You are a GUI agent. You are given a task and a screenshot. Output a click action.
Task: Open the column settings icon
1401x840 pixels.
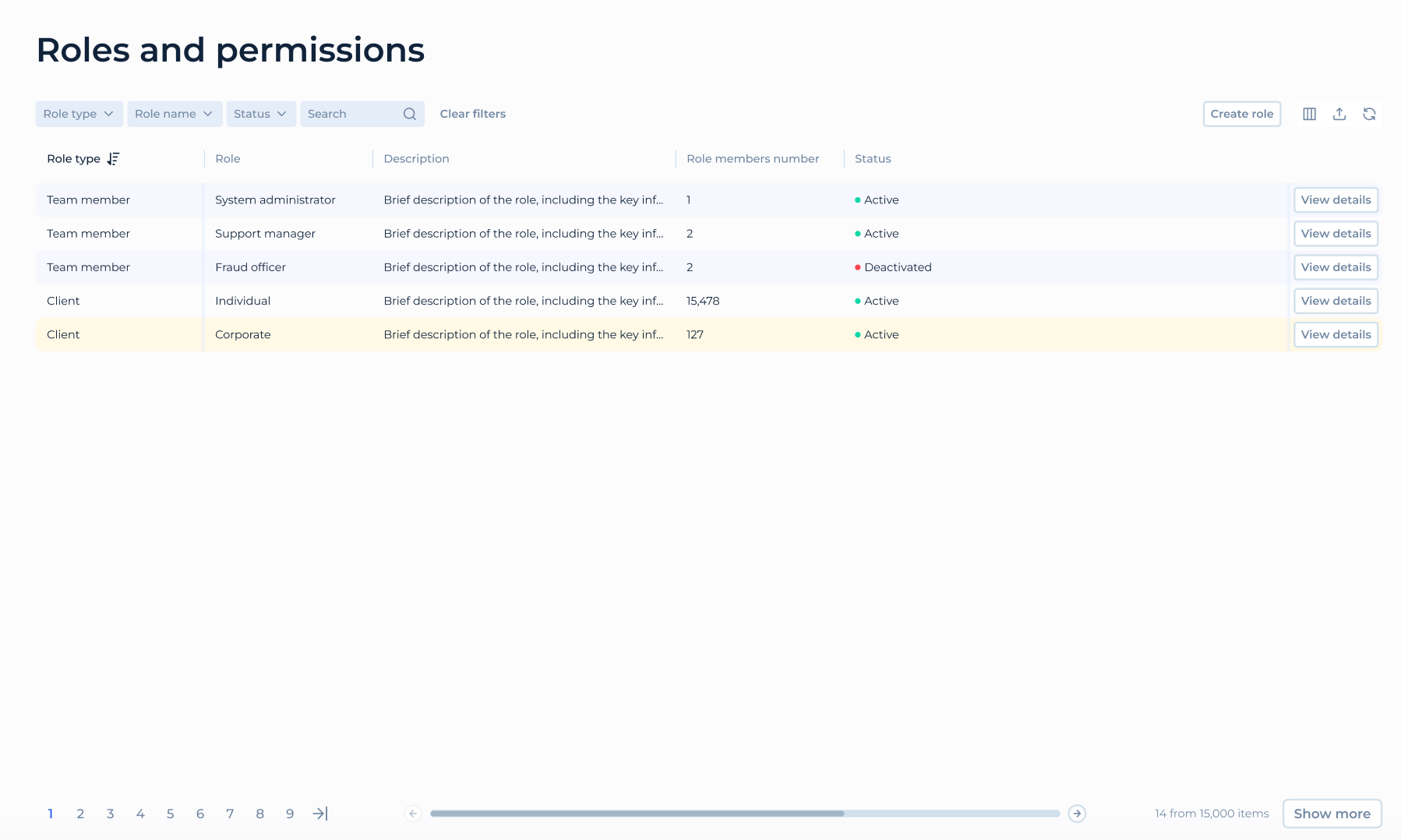[1310, 114]
